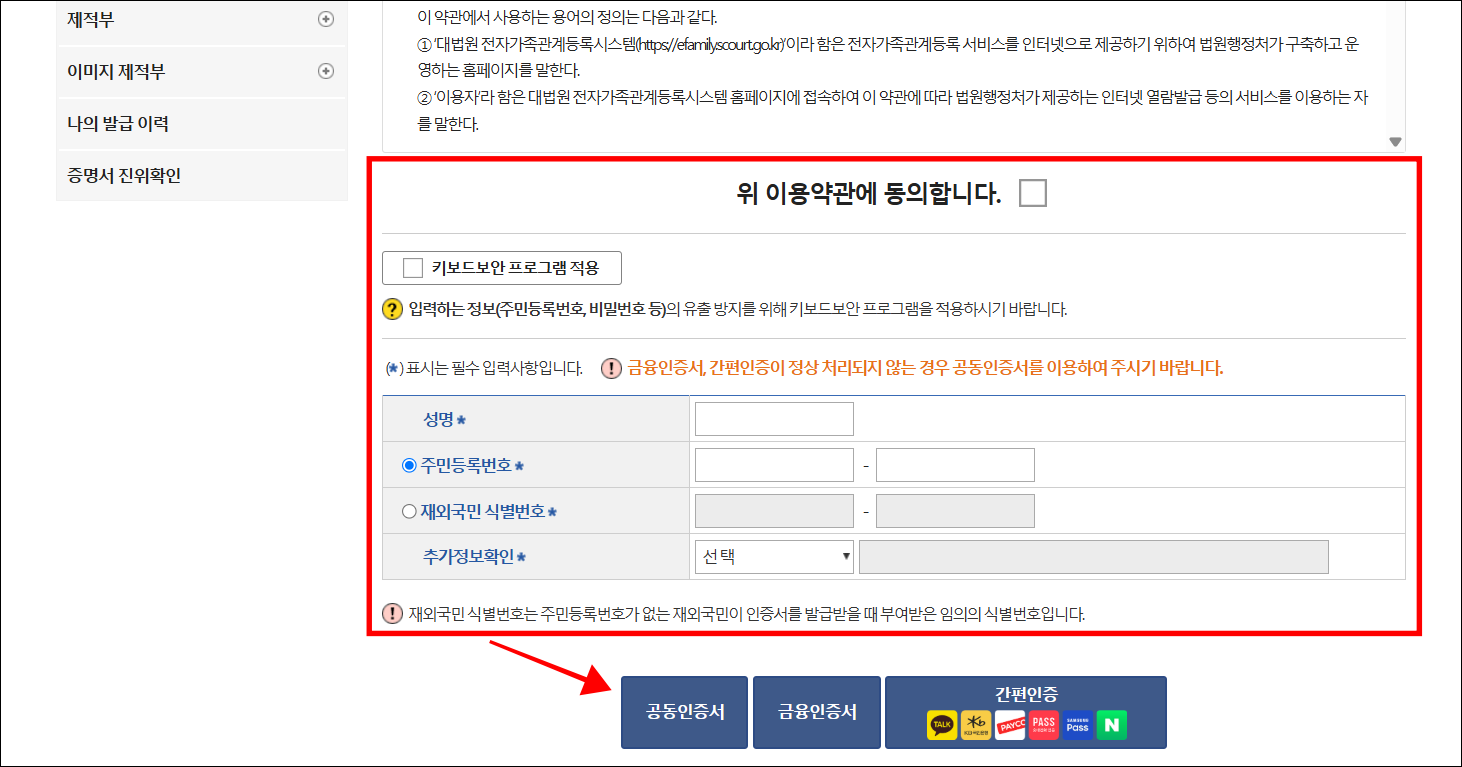Authenticate using the PASS icon
1462x767 pixels.
[x=1044, y=724]
